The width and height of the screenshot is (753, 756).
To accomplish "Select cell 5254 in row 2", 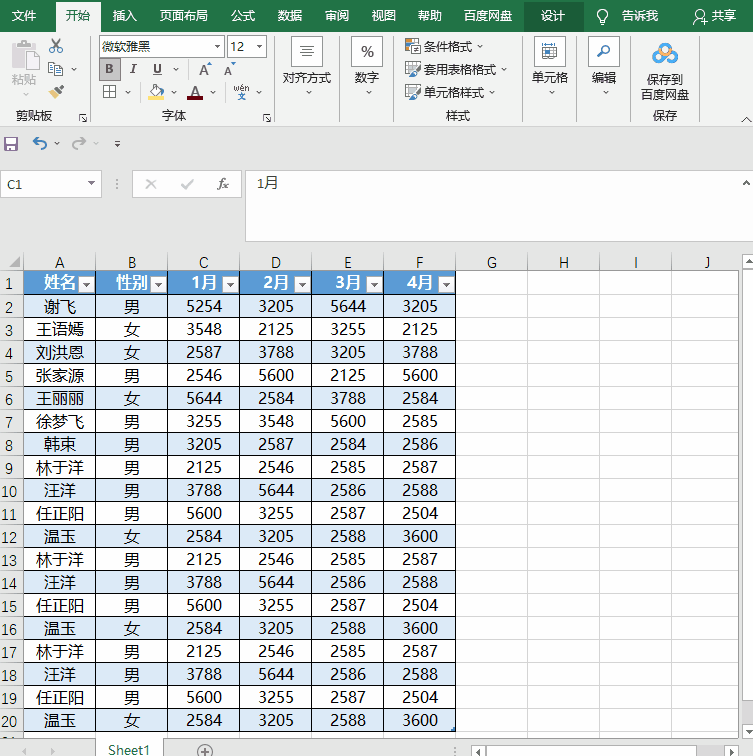I will click(x=204, y=306).
